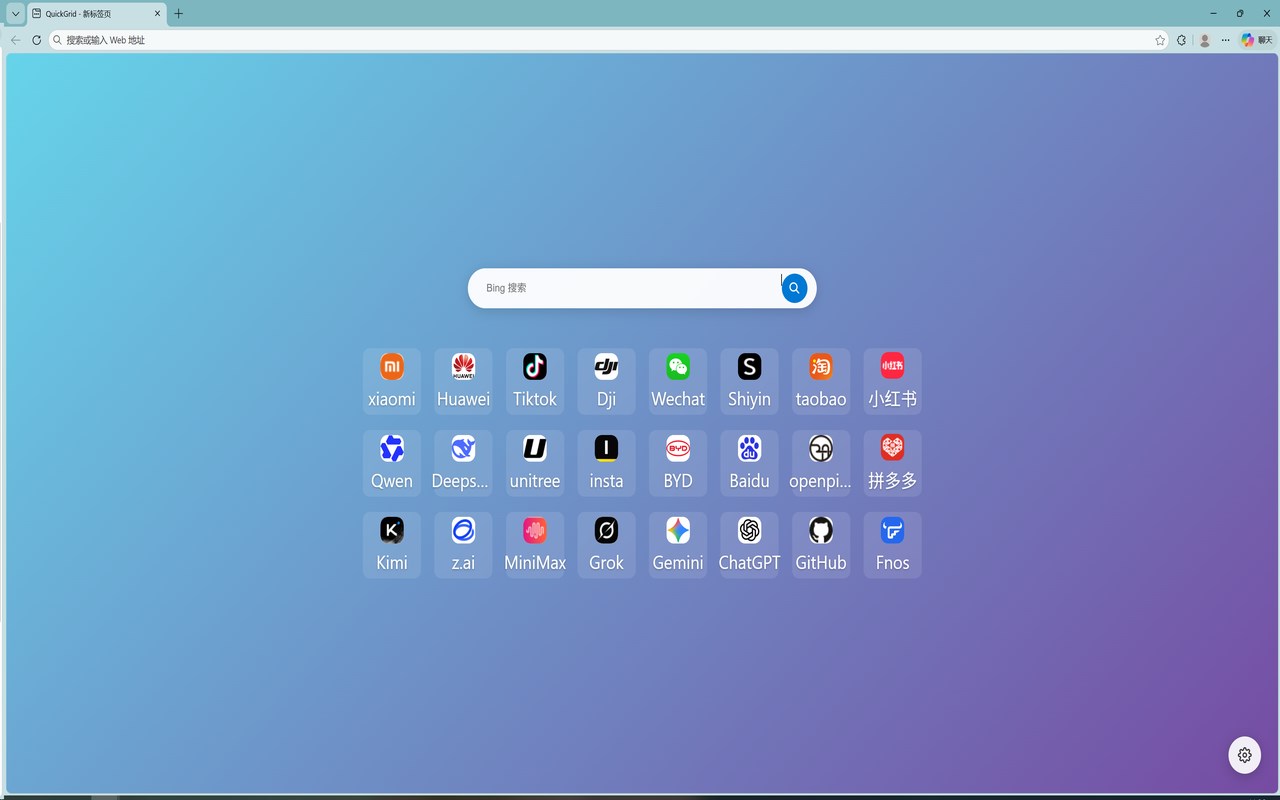Open the browser's more options menu

point(1225,40)
